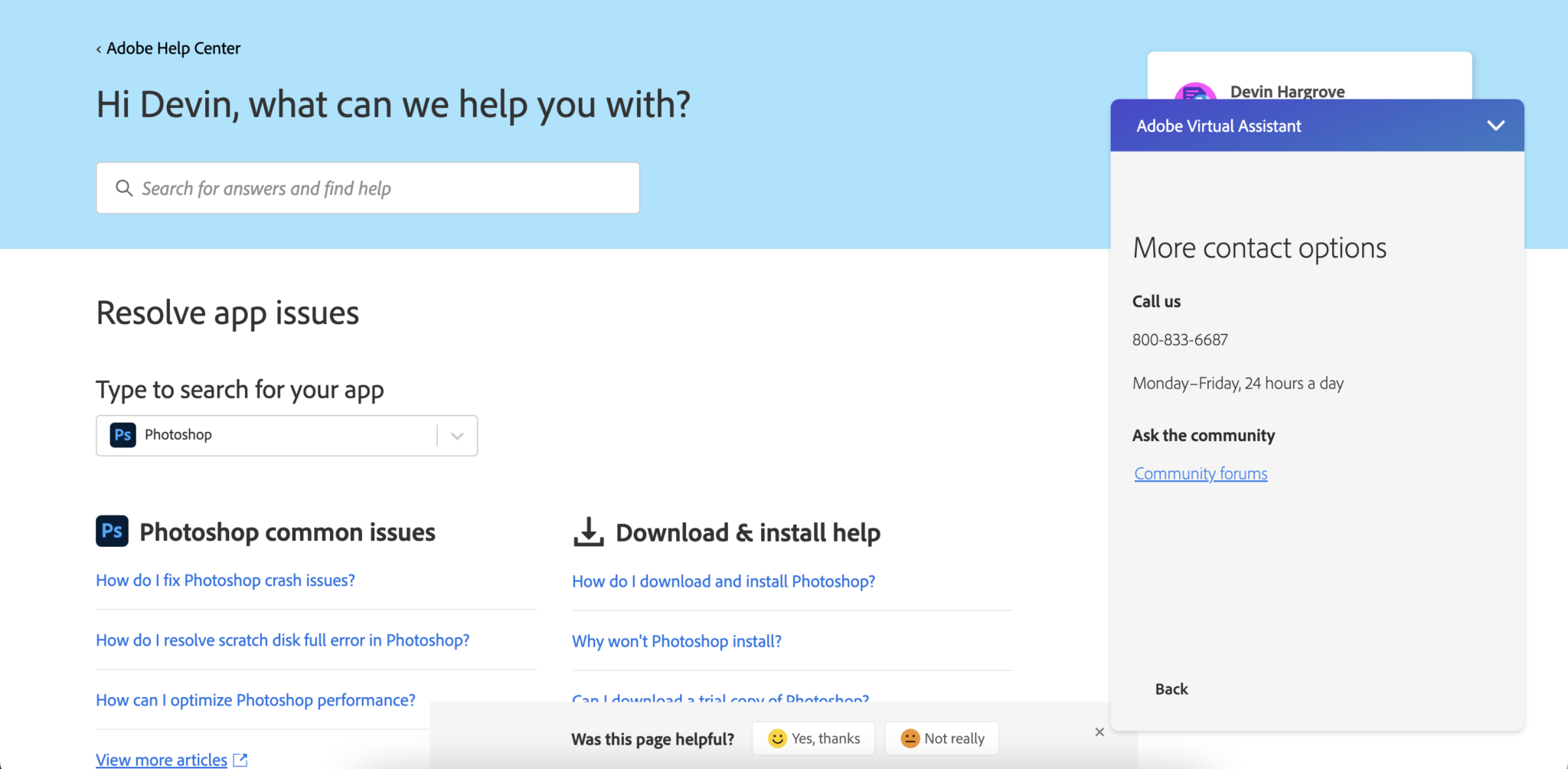Click the smiling face emoji
The image size is (1568, 769).
pos(777,738)
